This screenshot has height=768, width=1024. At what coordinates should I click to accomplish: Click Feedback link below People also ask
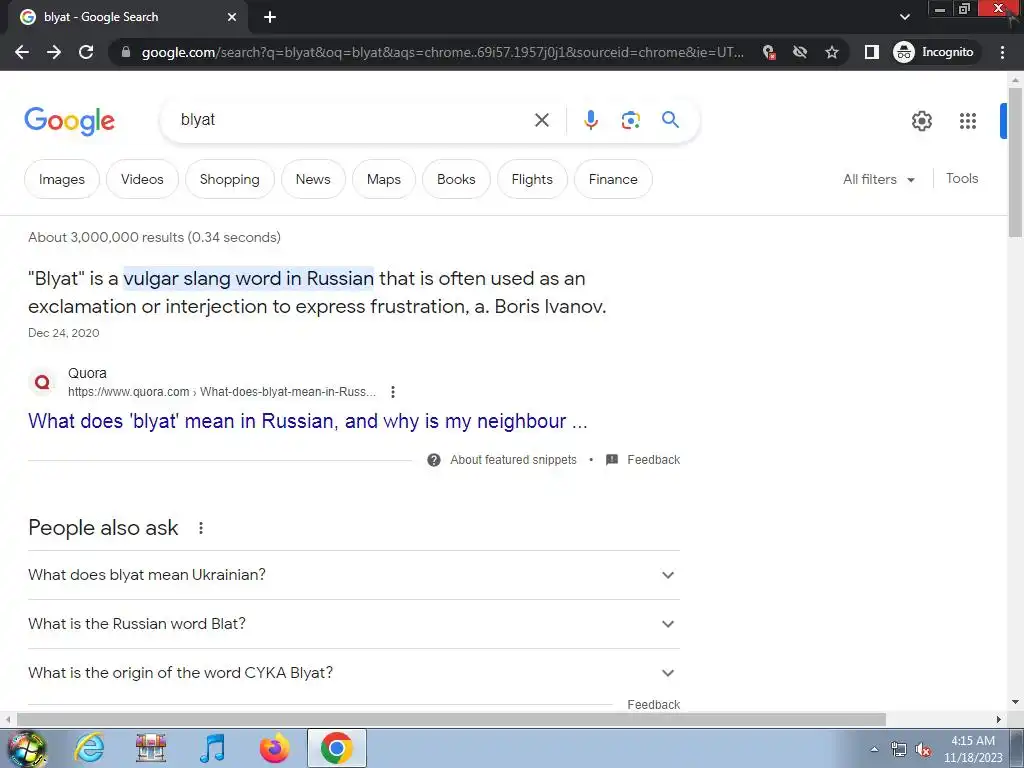(654, 705)
